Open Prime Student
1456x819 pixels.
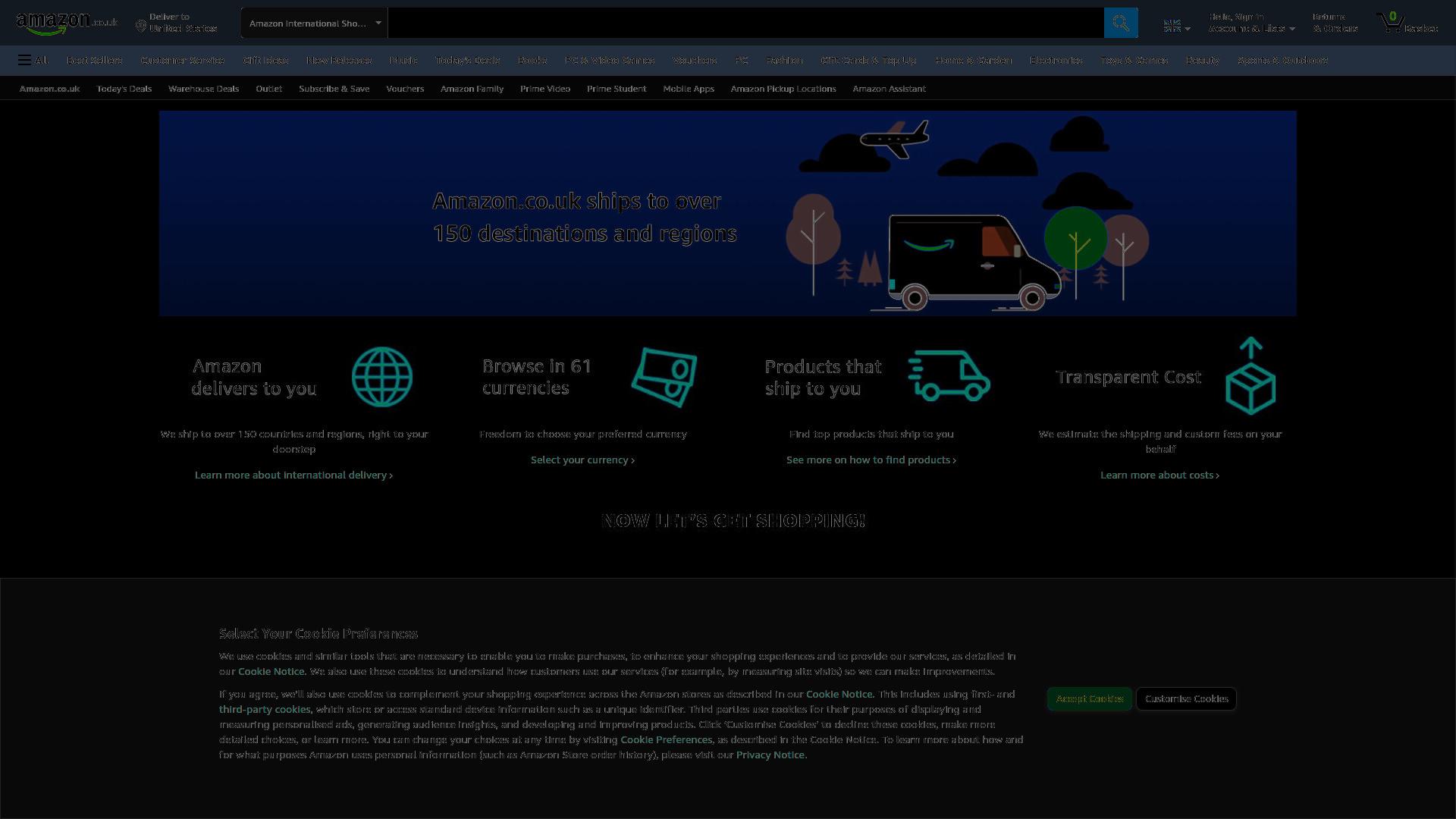tap(617, 89)
